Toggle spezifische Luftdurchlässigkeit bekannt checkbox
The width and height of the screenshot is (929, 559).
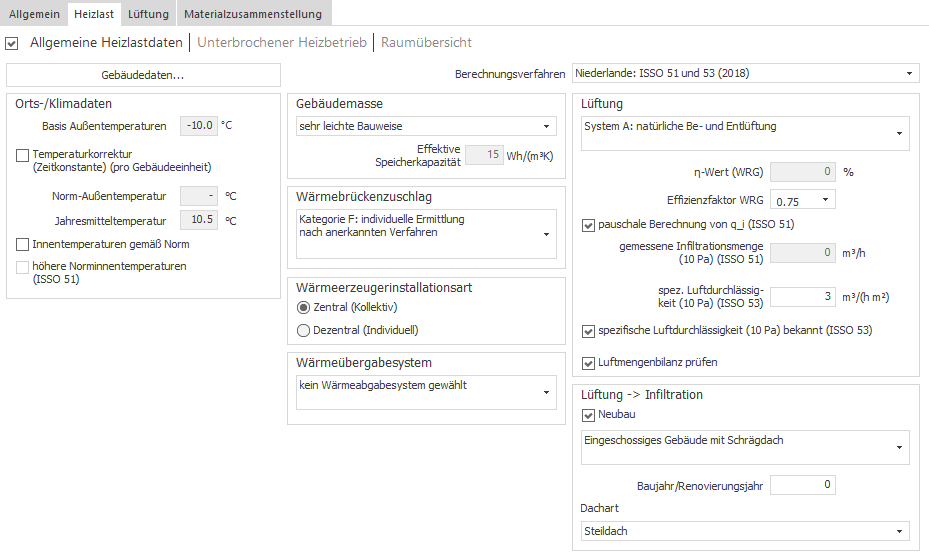click(588, 331)
